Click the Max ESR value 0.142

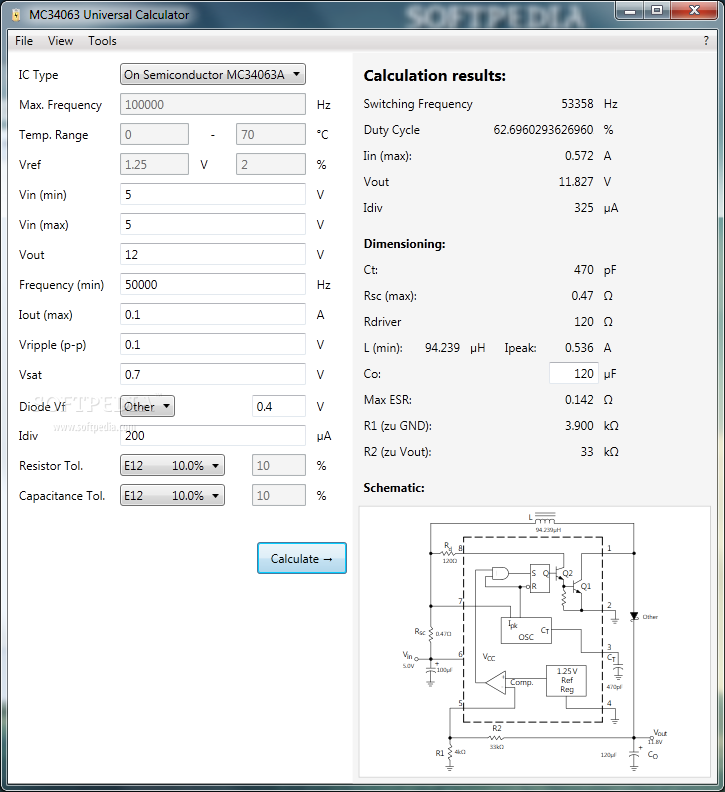click(x=579, y=400)
